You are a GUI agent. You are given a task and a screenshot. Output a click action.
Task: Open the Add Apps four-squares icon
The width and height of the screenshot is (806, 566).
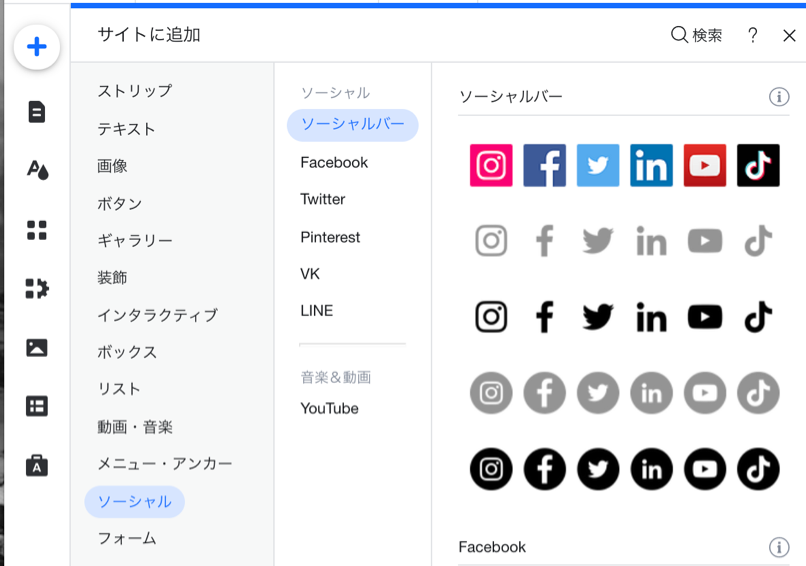coord(36,230)
